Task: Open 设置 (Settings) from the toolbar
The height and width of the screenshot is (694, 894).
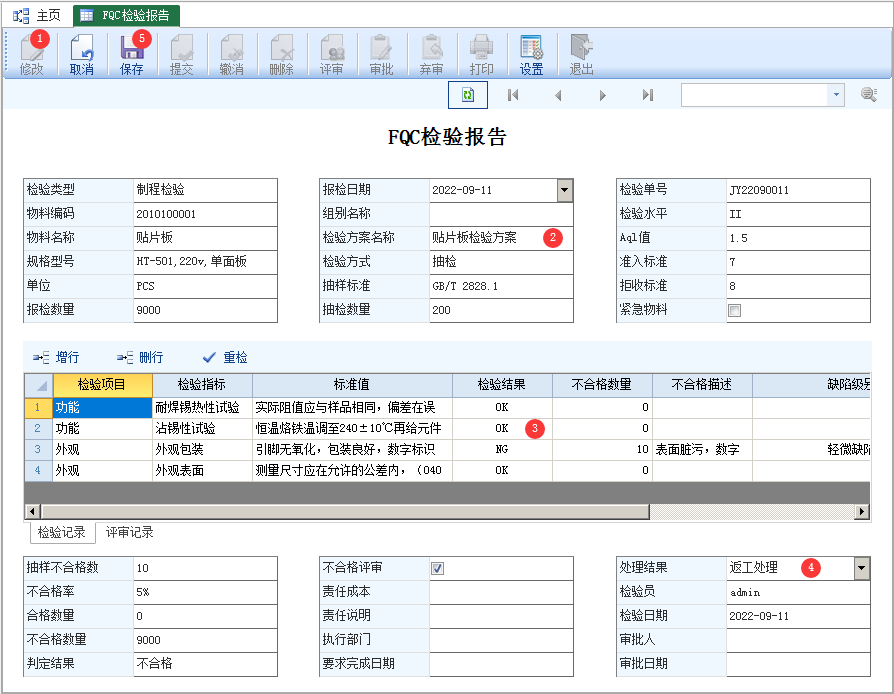Action: 531,53
